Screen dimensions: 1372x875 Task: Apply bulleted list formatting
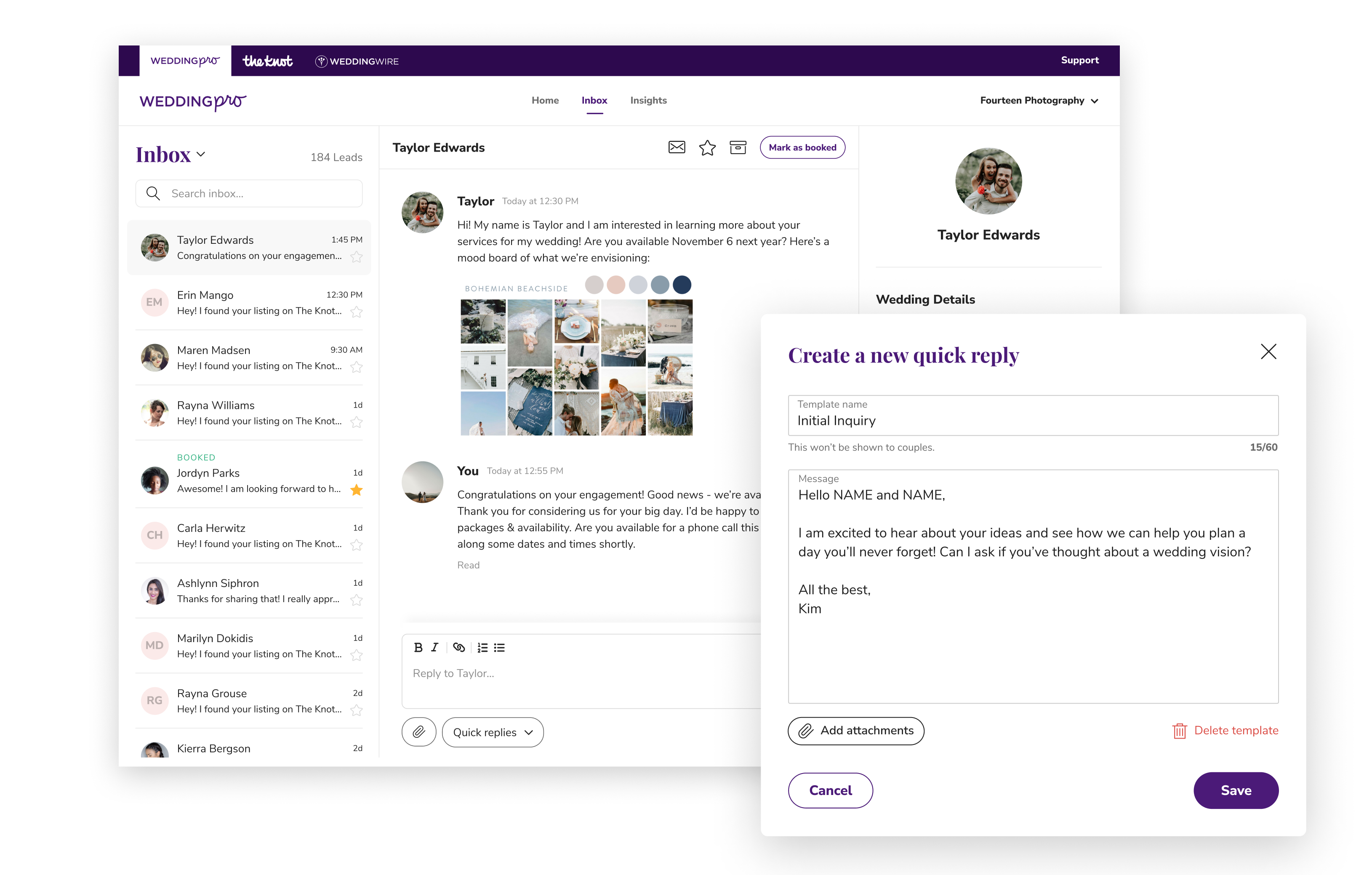[x=500, y=647]
